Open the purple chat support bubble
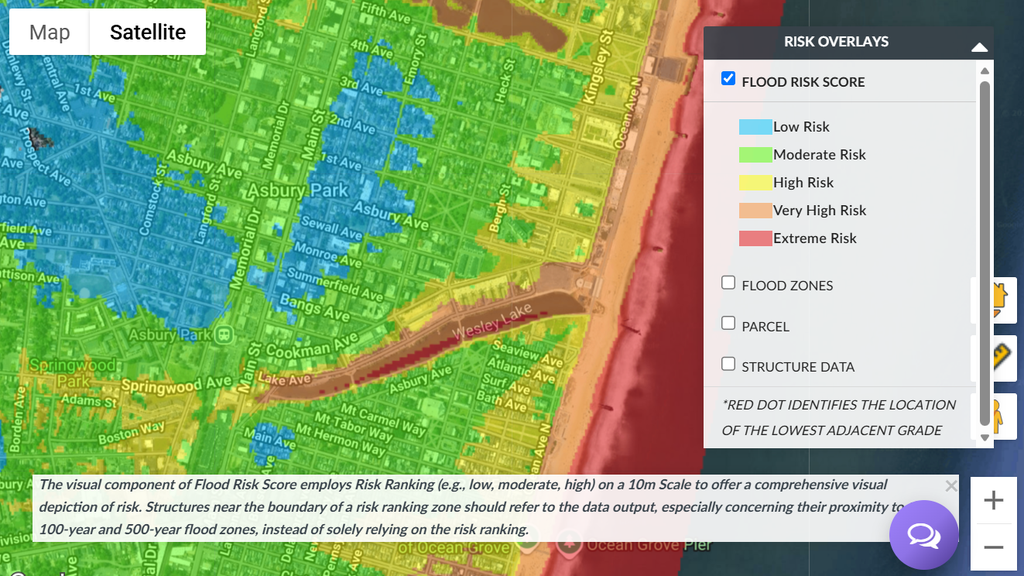The width and height of the screenshot is (1024, 576). (x=923, y=535)
